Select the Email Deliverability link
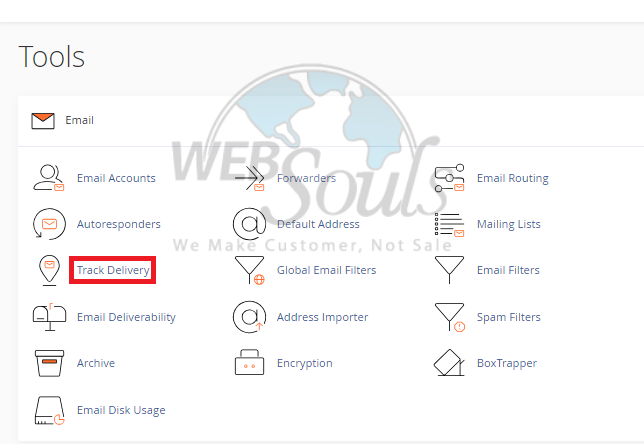This screenshot has width=644, height=444. (x=126, y=317)
